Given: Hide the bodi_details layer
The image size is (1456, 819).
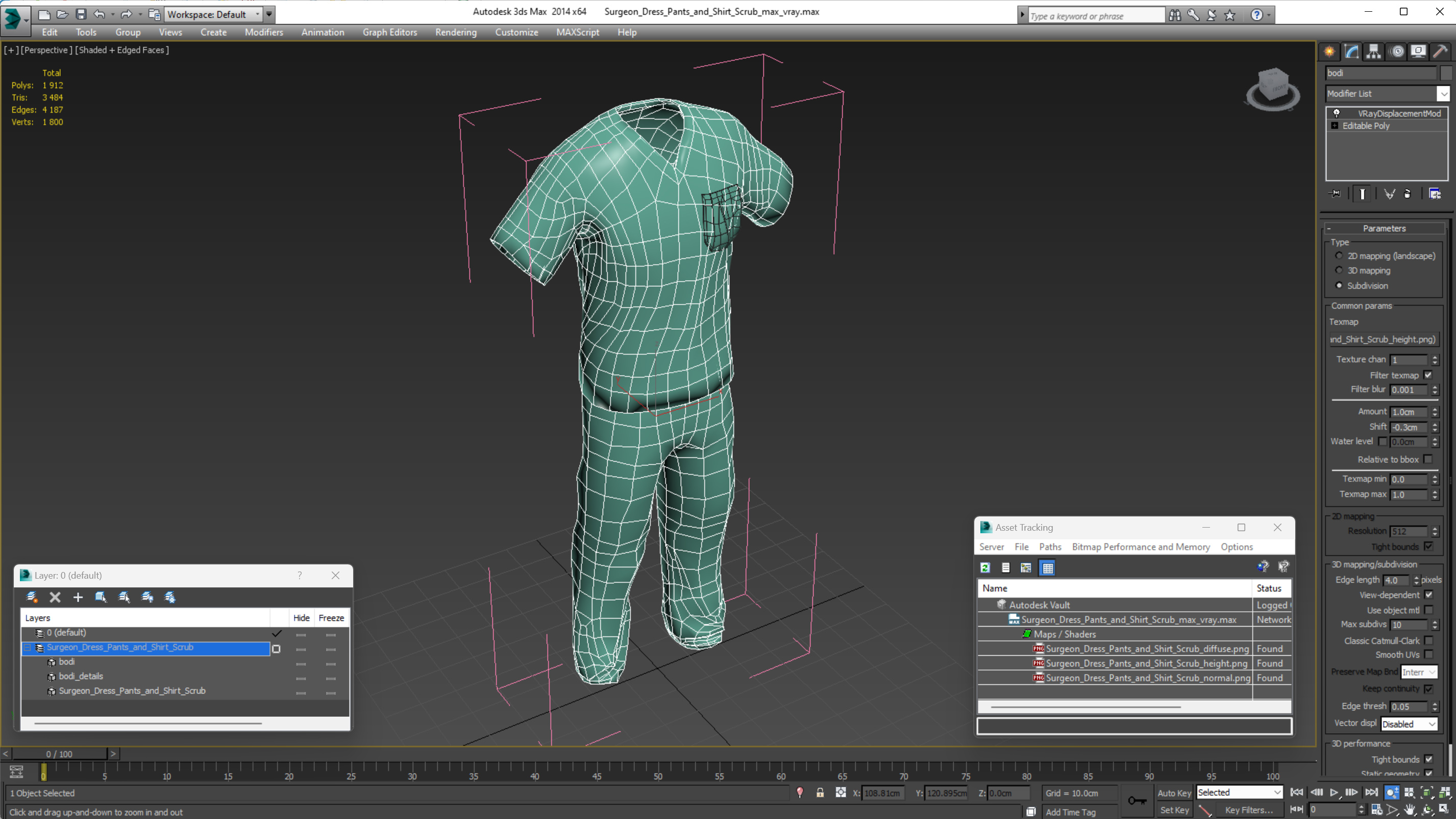Looking at the screenshot, I should pos(300,676).
